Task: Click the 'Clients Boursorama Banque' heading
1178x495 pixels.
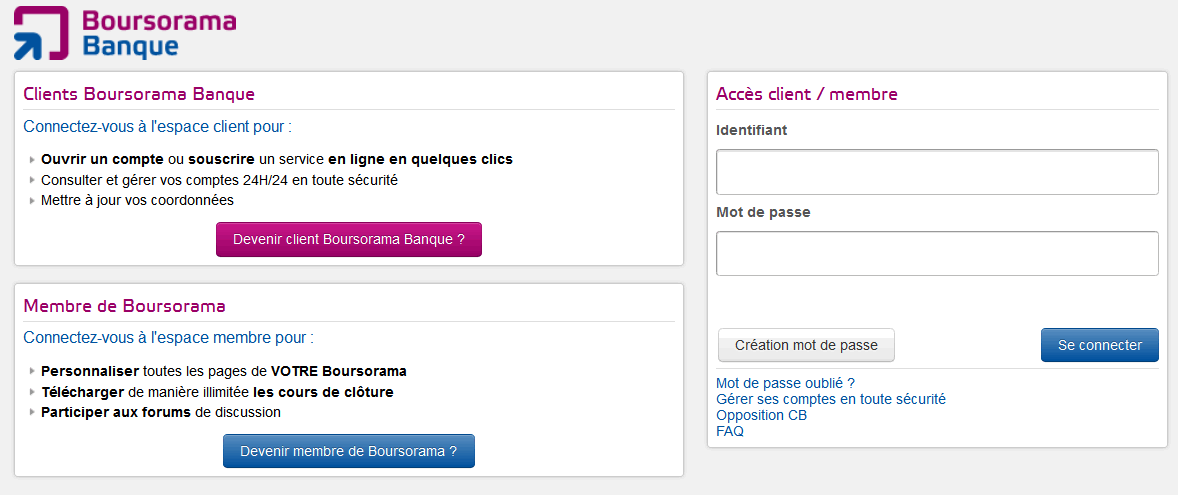Action: click(139, 94)
